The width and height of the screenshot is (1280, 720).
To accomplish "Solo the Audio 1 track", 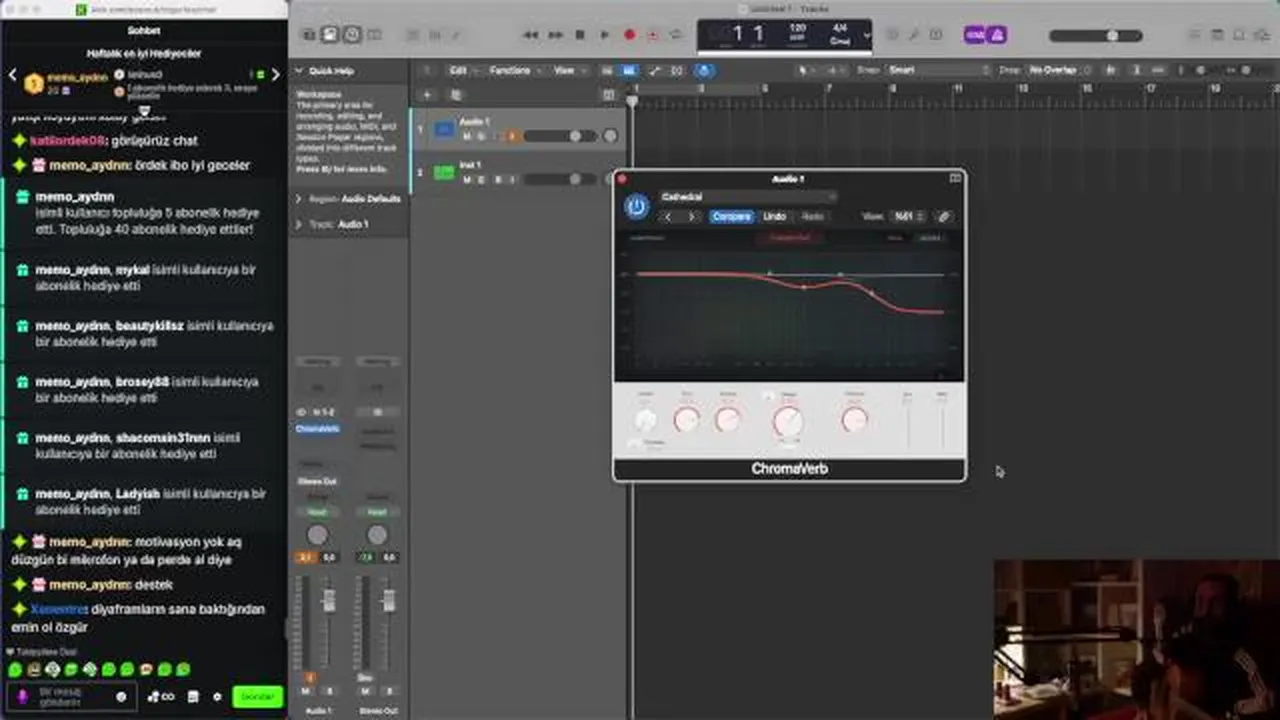I will (481, 136).
